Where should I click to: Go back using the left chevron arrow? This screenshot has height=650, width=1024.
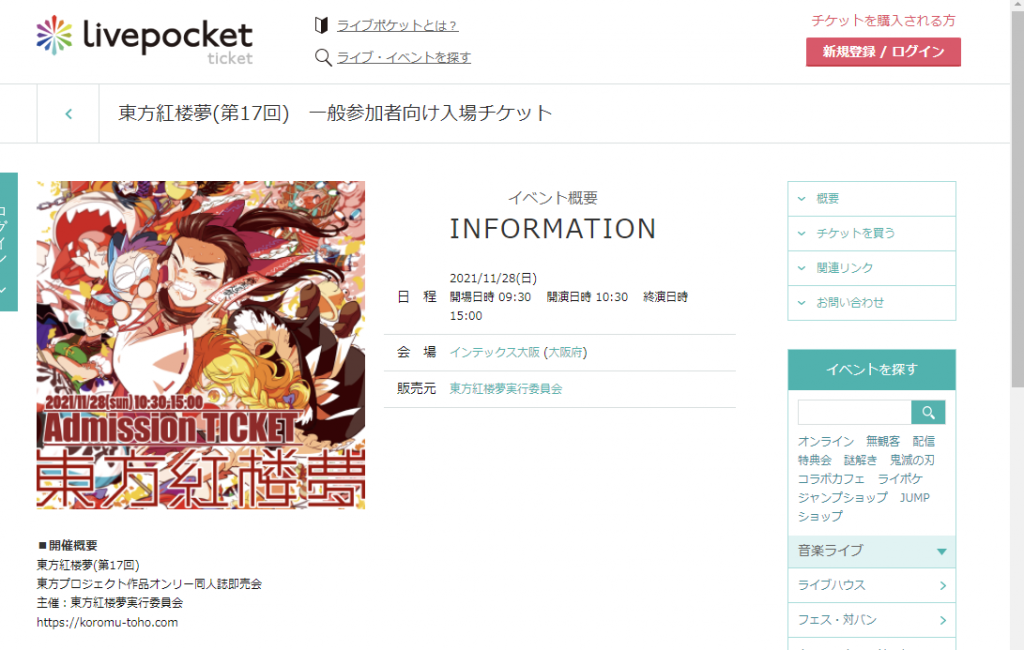69,114
